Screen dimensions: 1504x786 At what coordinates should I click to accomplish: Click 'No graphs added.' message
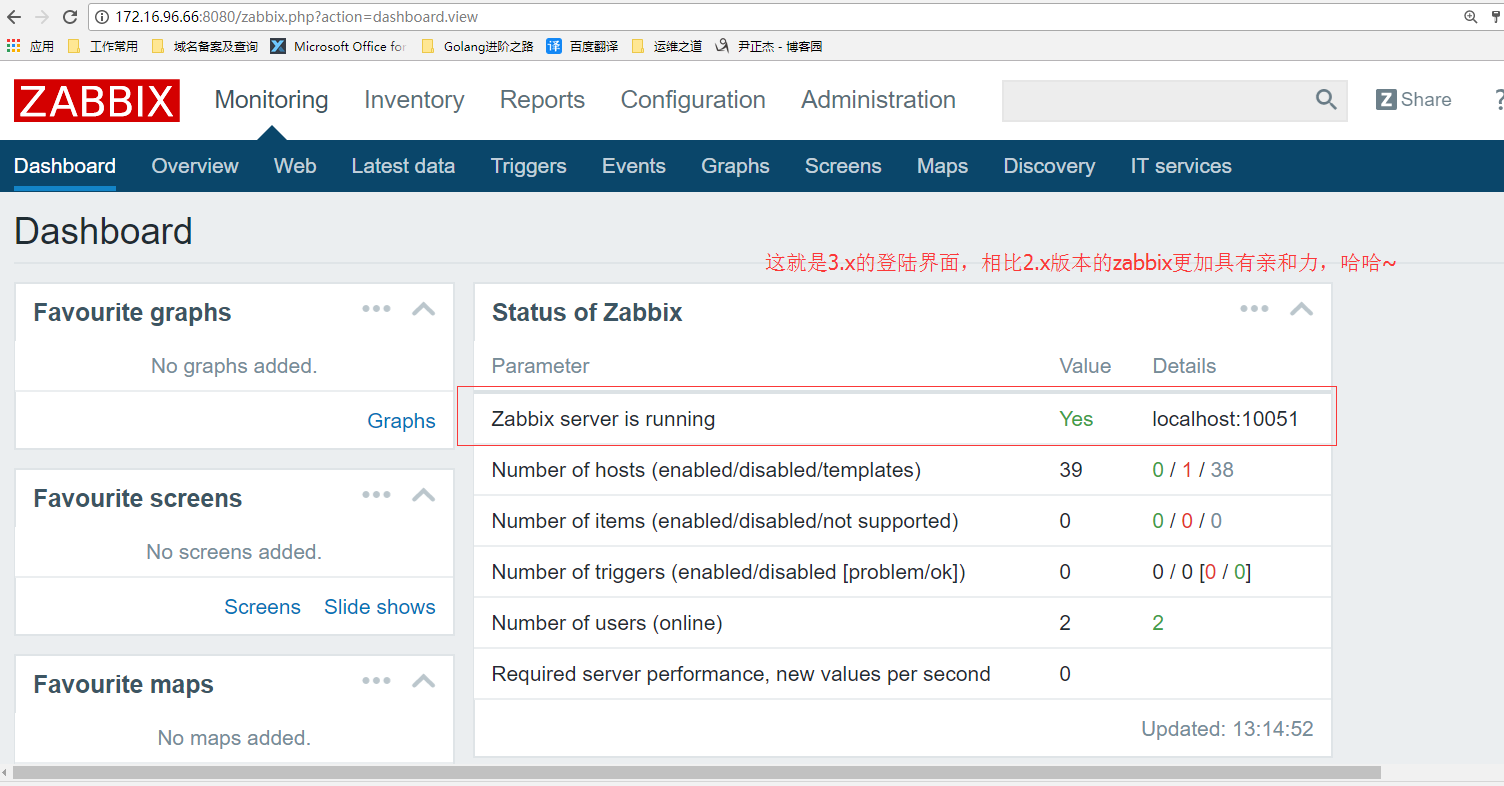coord(234,366)
